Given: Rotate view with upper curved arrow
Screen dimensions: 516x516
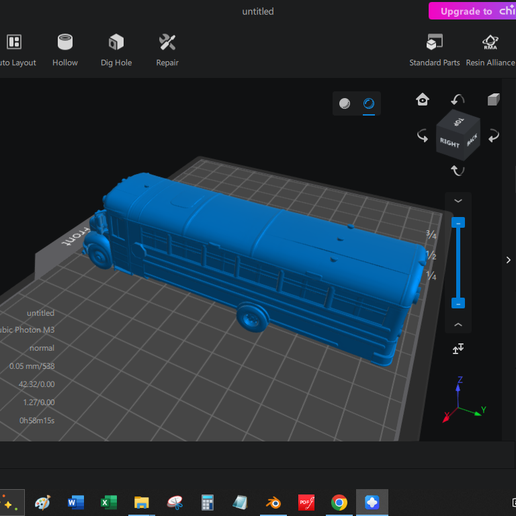Looking at the screenshot, I should tap(458, 99).
